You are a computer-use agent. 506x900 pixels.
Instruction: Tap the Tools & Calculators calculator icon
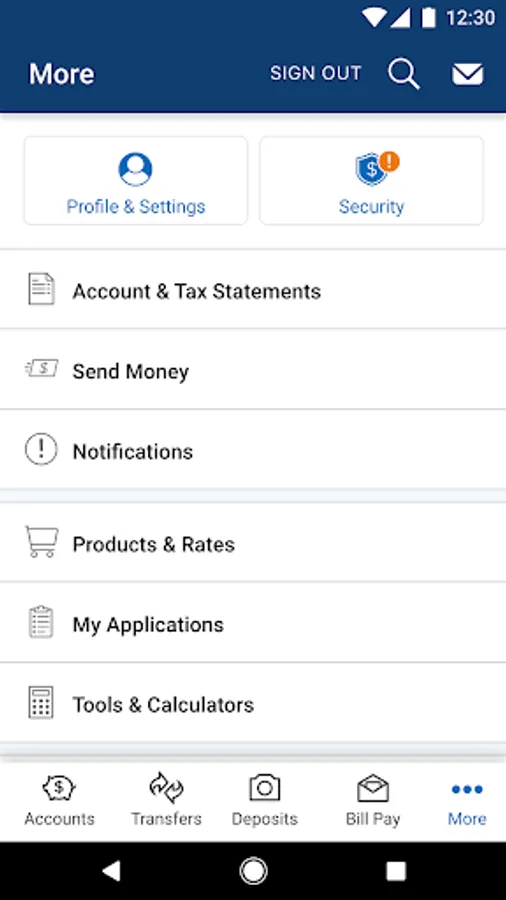pos(41,703)
